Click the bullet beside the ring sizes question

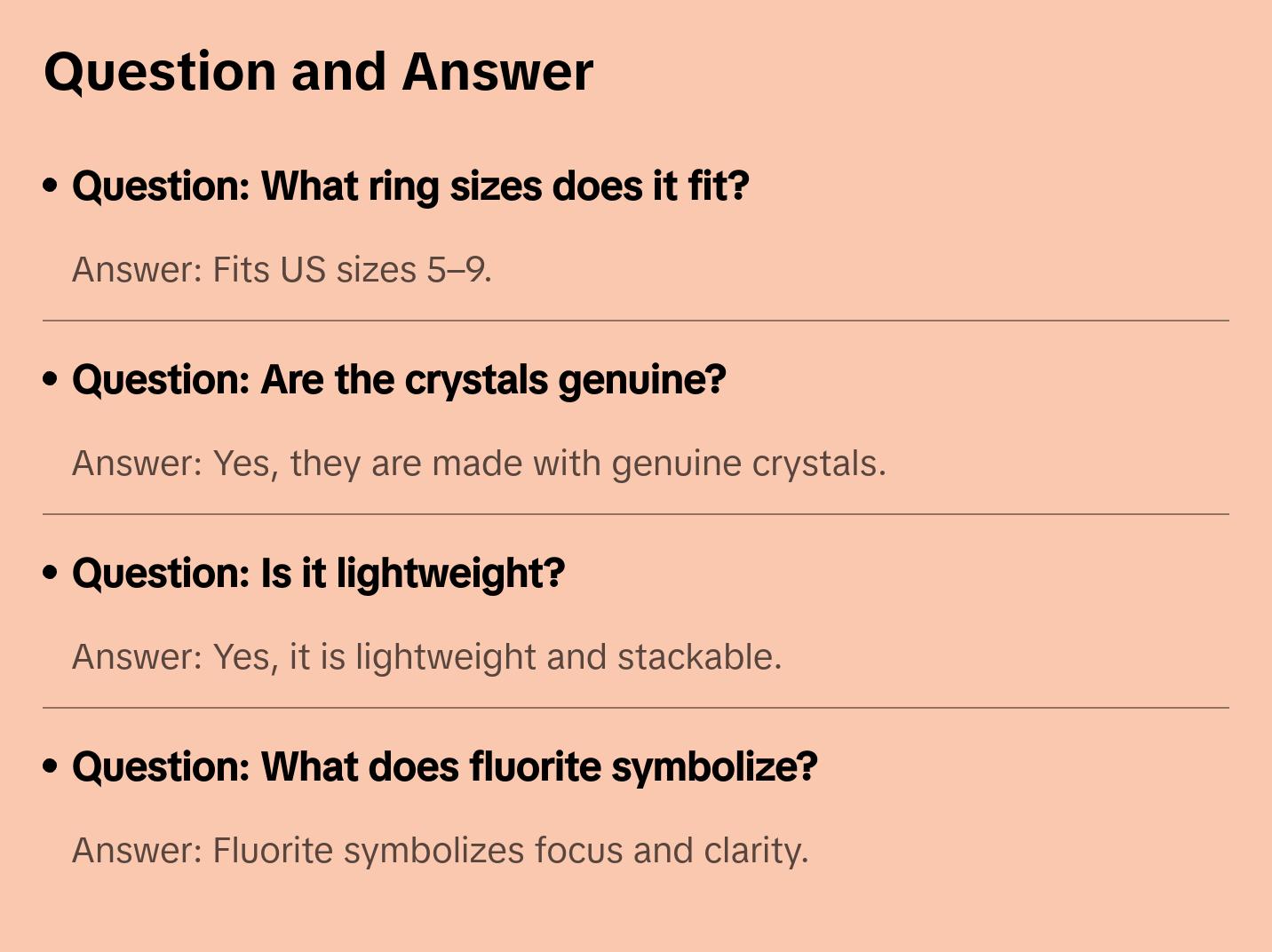click(x=51, y=186)
